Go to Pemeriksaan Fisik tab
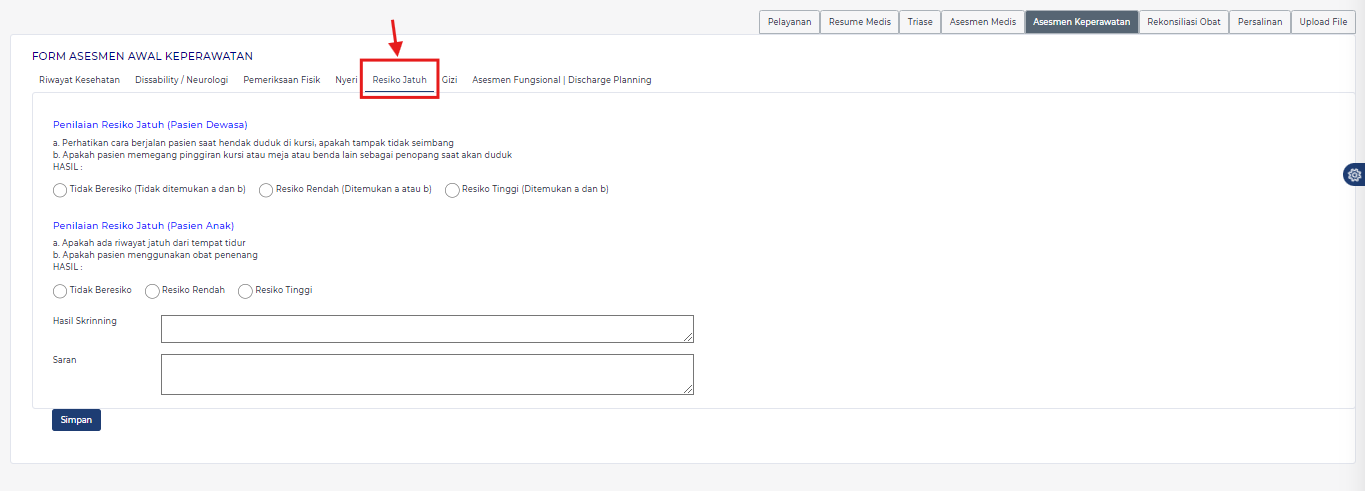The image size is (1365, 491). (x=281, y=80)
